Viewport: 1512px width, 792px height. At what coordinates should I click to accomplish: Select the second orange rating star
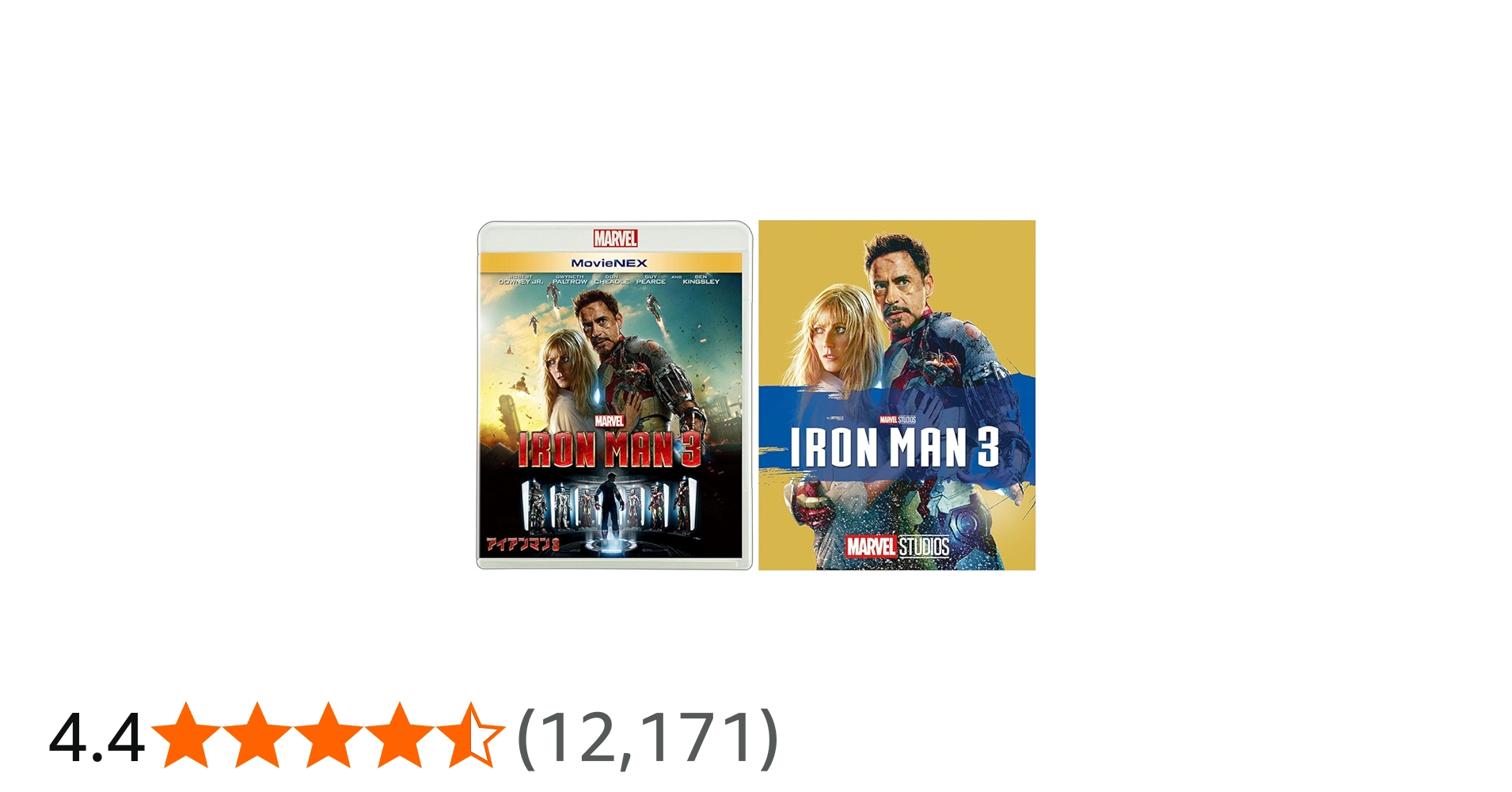[x=256, y=736]
